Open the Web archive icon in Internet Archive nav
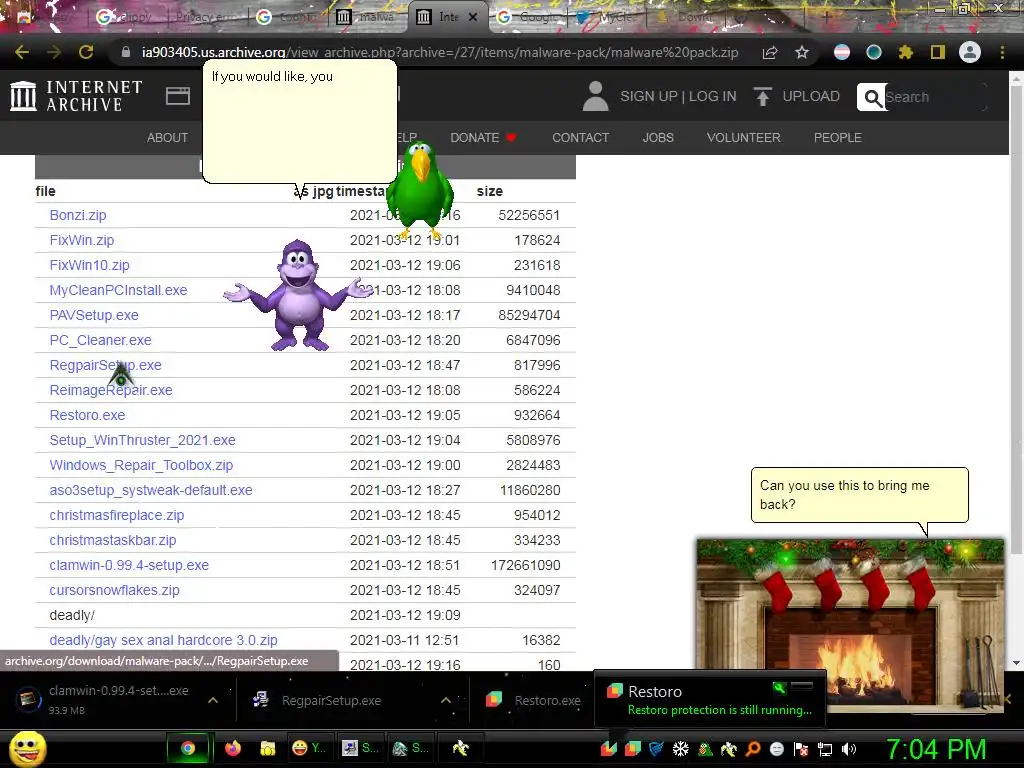This screenshot has height=768, width=1024. coord(178,96)
